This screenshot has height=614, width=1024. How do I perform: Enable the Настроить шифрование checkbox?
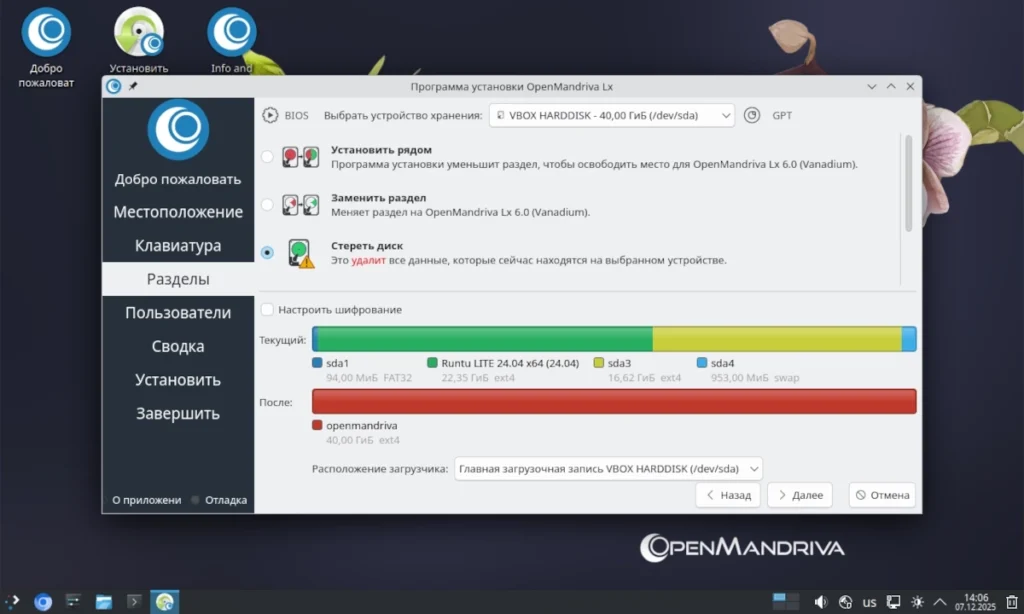coord(267,310)
